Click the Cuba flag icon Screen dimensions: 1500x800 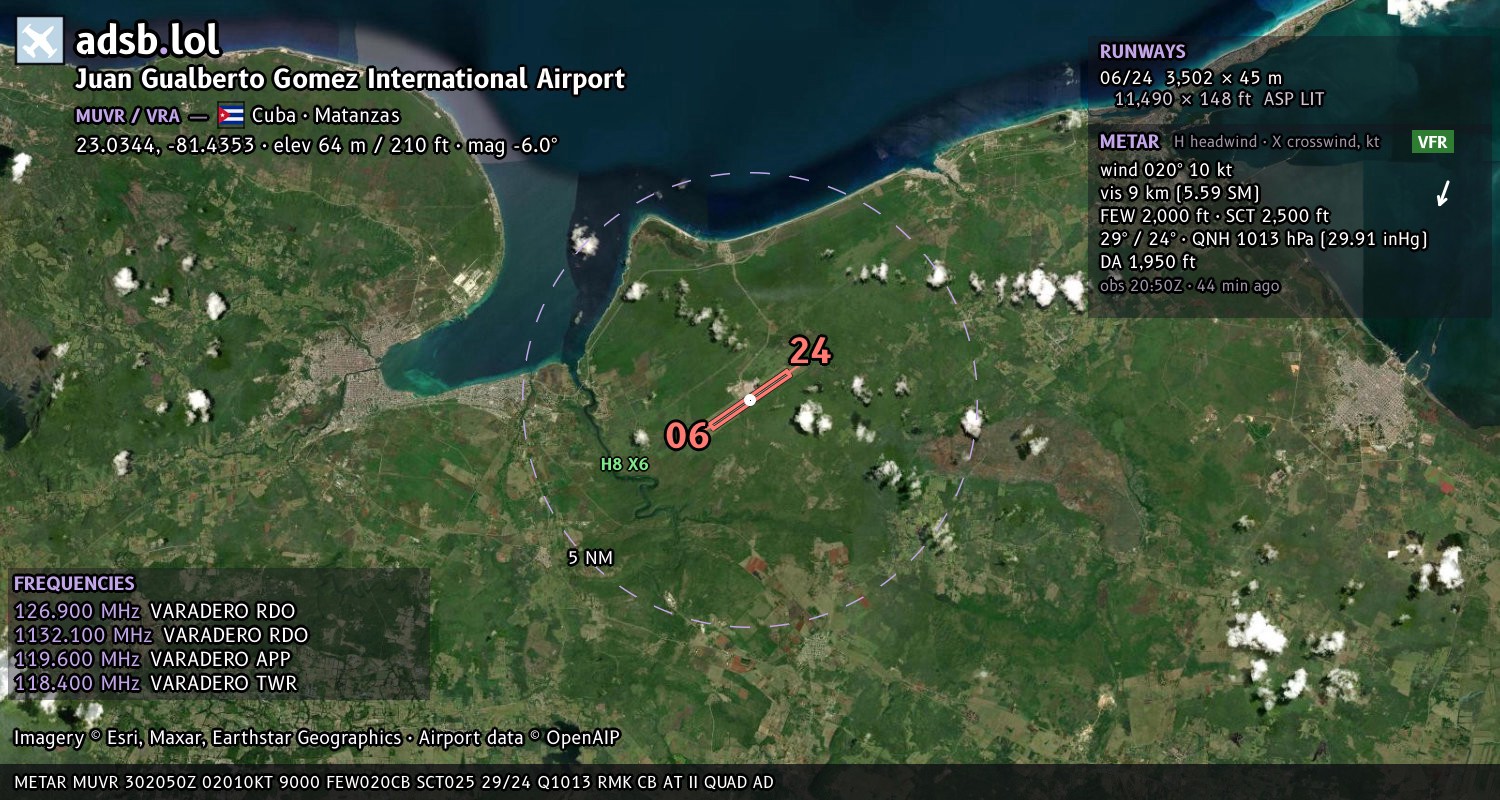pyautogui.click(x=231, y=114)
